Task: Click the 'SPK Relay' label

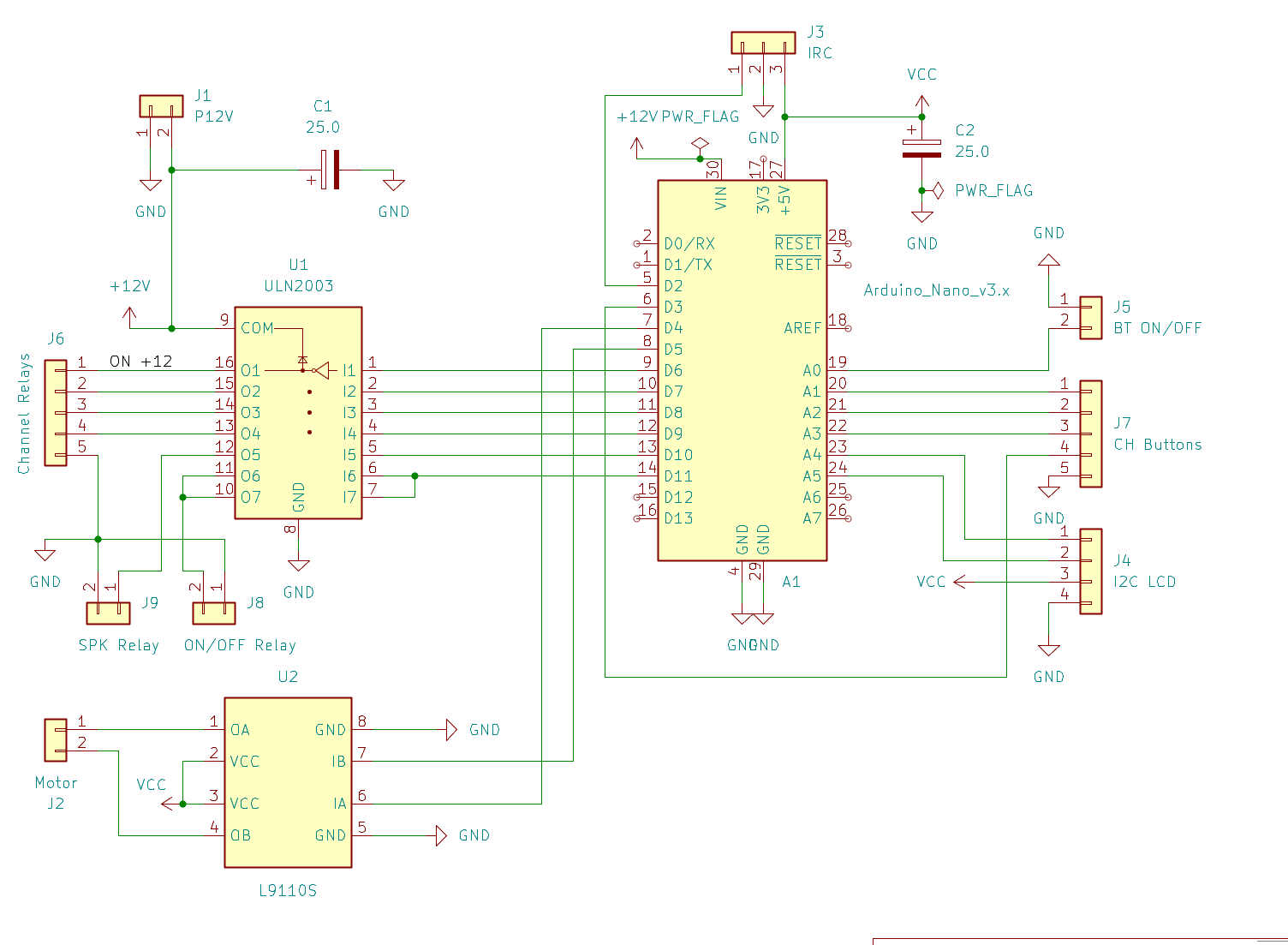Action: (119, 645)
